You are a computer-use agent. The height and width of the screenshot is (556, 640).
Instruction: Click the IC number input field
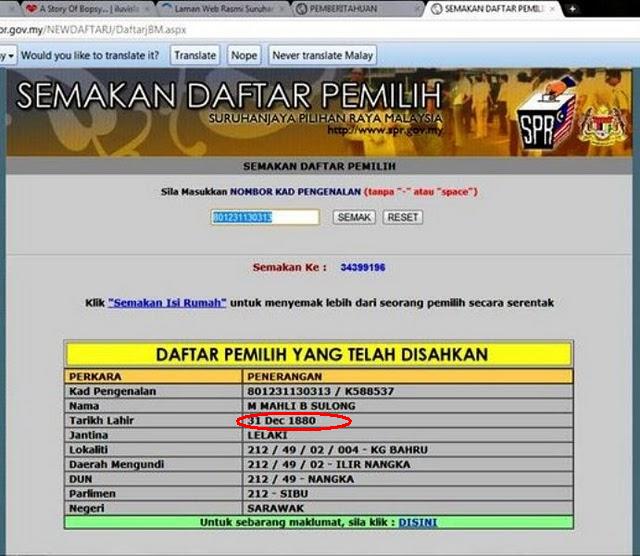(x=265, y=217)
